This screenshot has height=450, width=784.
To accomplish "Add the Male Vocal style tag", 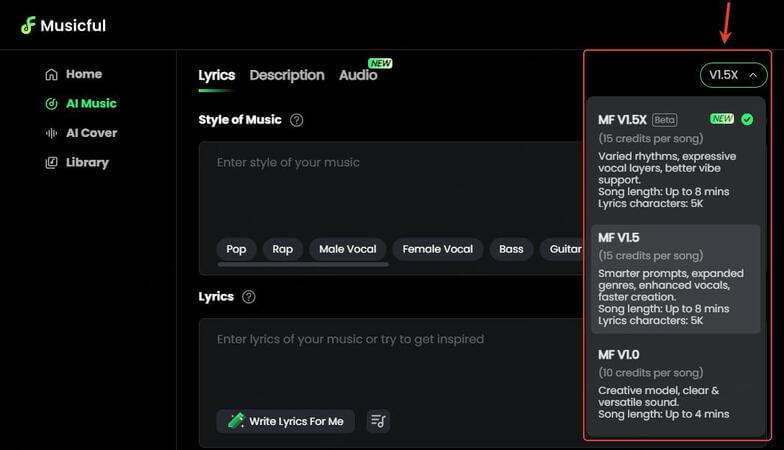I will pyautogui.click(x=348, y=249).
